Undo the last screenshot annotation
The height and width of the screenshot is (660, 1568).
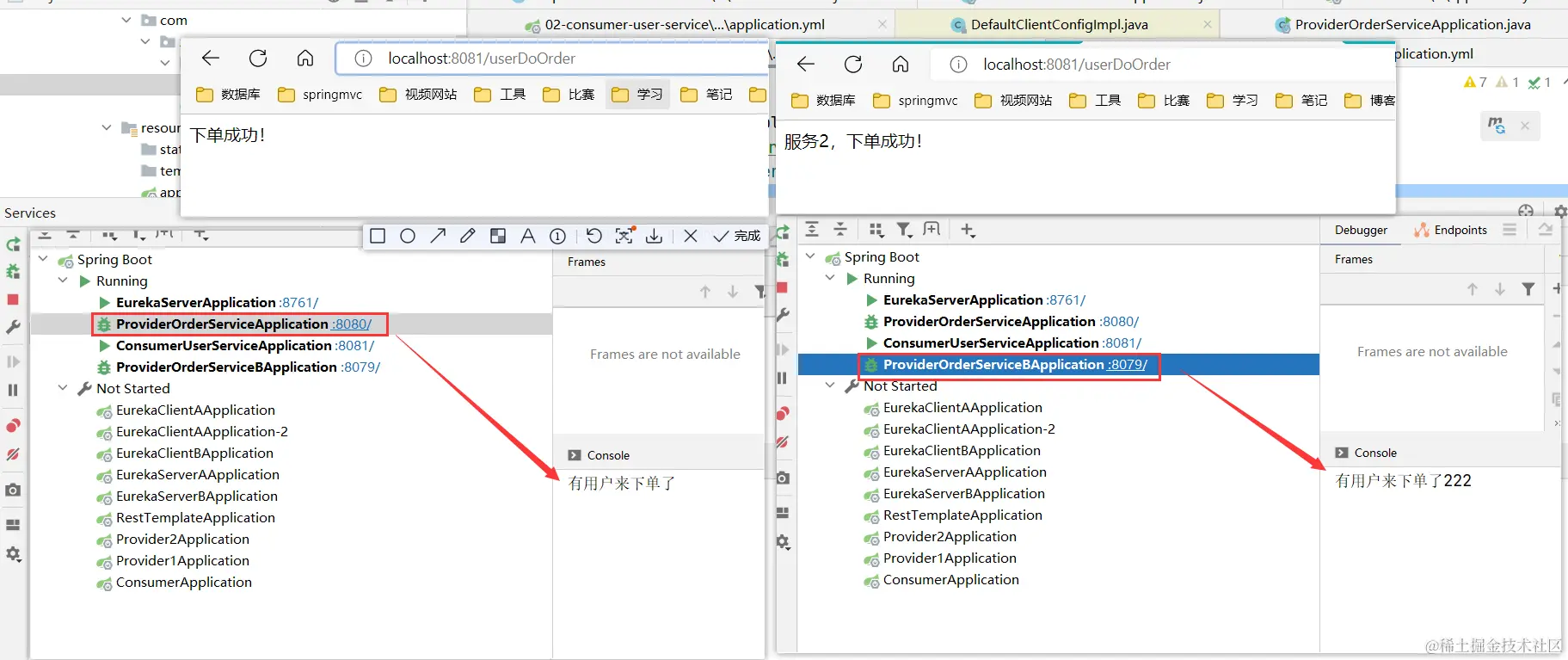[594, 236]
